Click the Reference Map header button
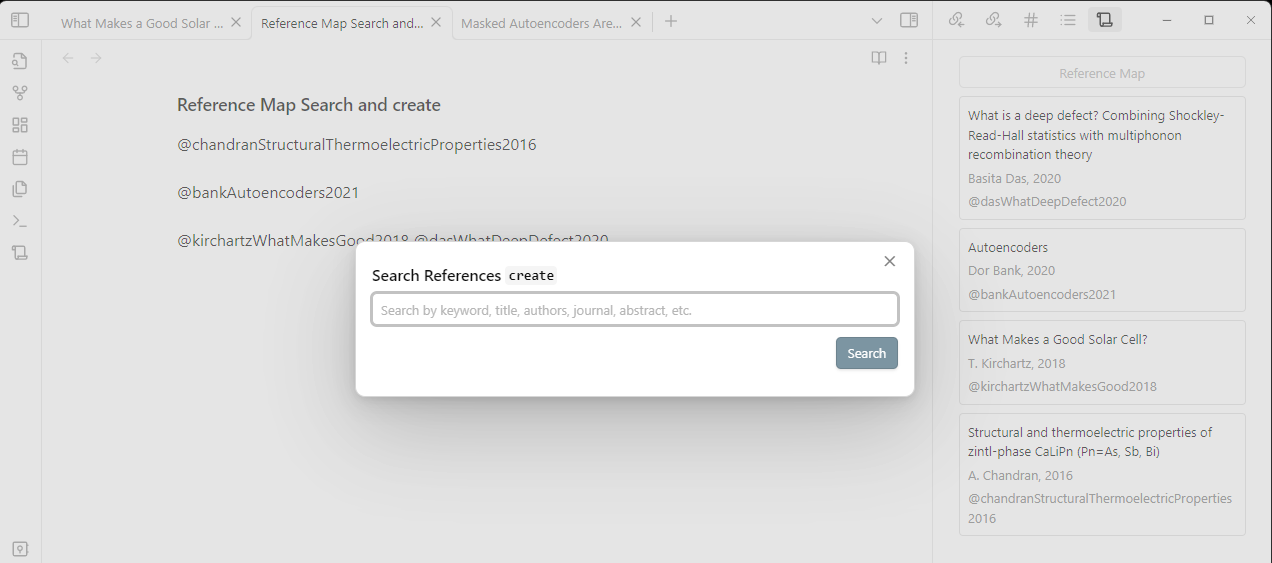This screenshot has width=1272, height=563. [1102, 73]
